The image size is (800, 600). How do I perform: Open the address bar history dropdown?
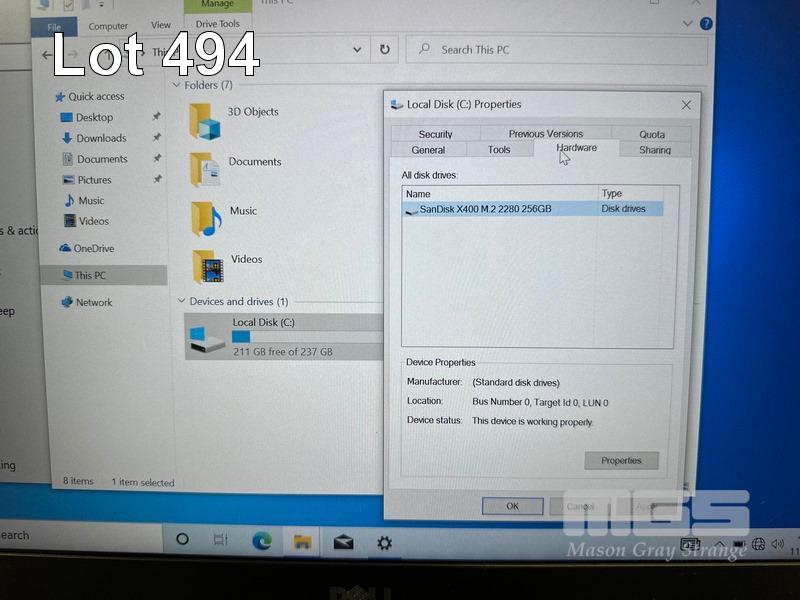tap(358, 49)
